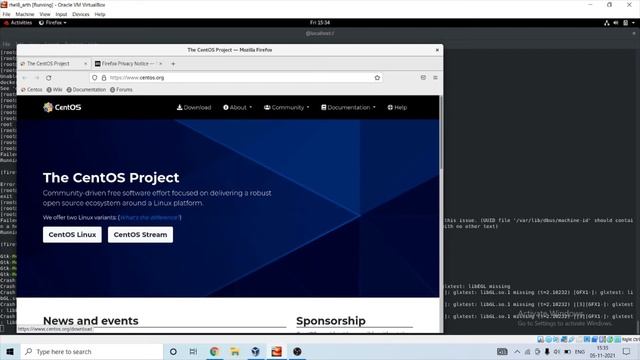The height and width of the screenshot is (360, 640).
Task: Open ENG language indicator in tray
Action: (580, 351)
